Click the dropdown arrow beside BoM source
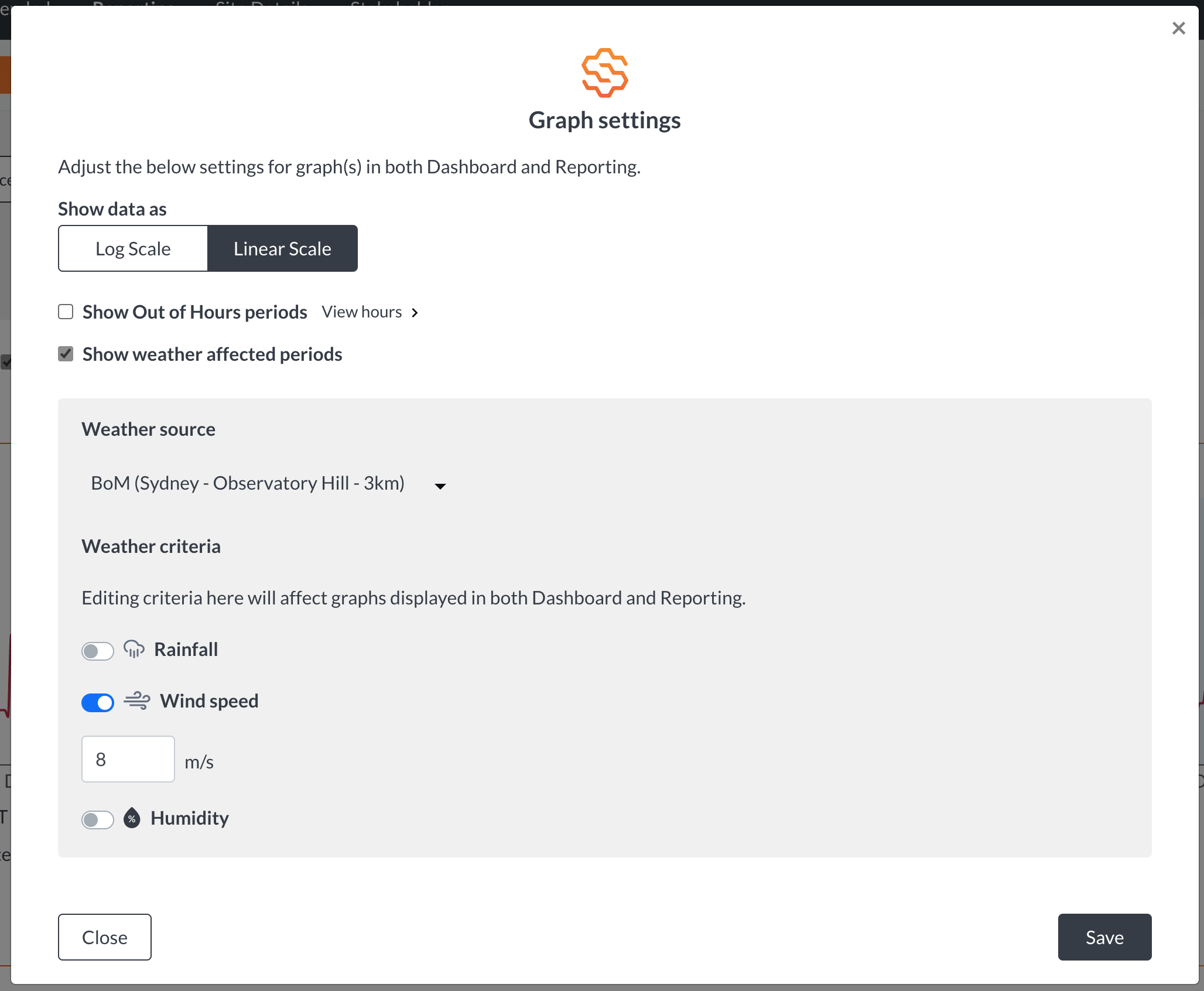Viewport: 1204px width, 991px height. [x=440, y=486]
